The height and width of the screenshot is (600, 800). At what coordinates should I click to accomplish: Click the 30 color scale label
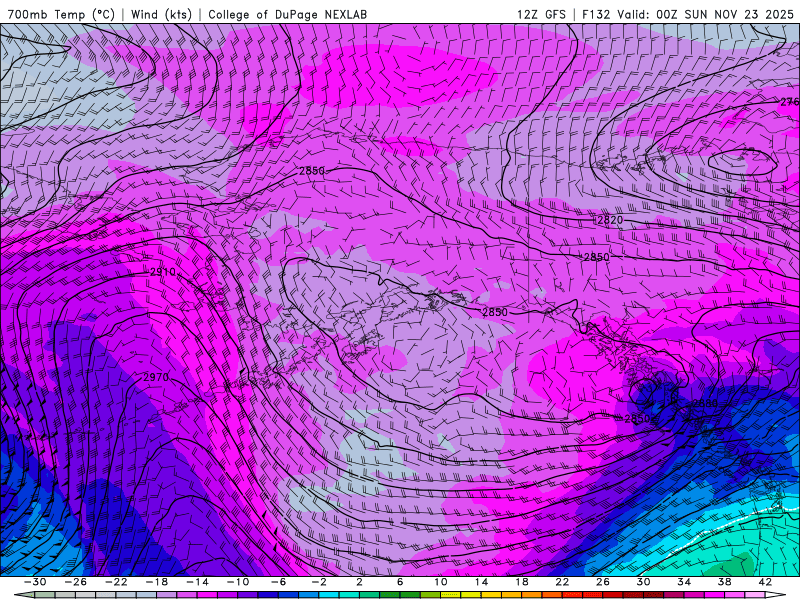[643, 582]
